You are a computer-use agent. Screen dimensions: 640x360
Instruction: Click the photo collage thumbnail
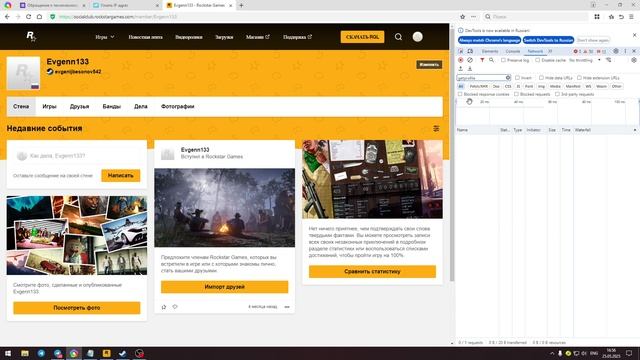[77, 235]
